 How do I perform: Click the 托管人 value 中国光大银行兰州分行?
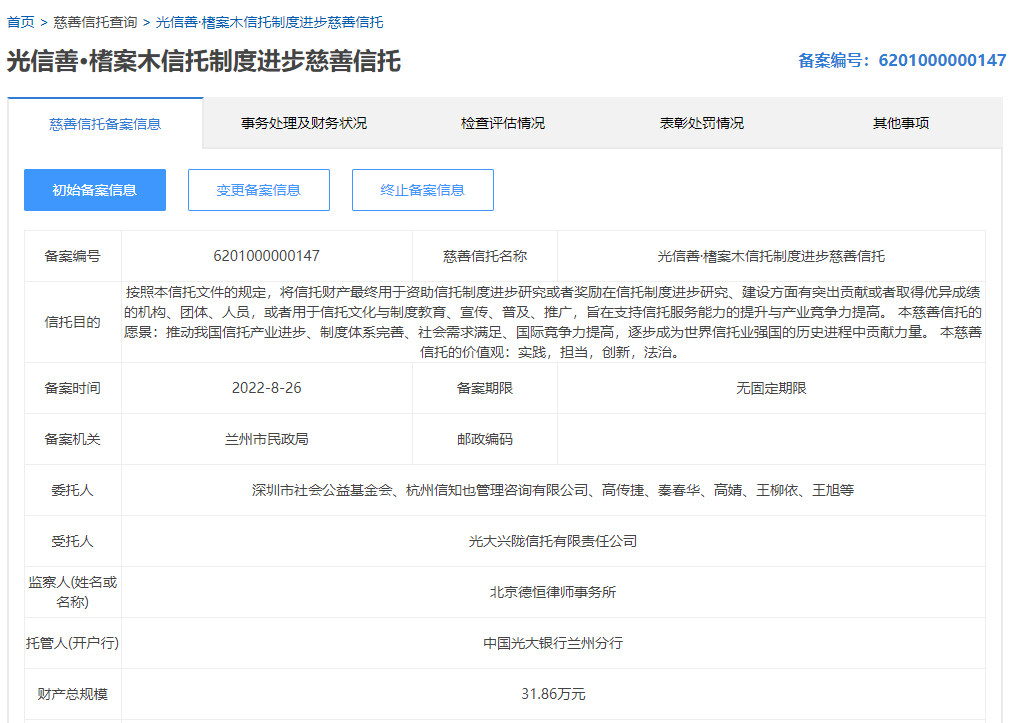point(553,643)
